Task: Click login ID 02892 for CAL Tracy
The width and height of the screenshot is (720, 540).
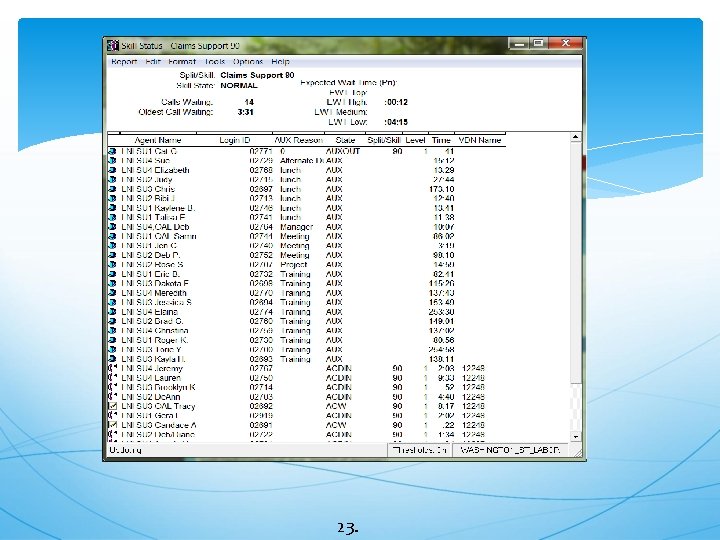Action: tap(261, 406)
